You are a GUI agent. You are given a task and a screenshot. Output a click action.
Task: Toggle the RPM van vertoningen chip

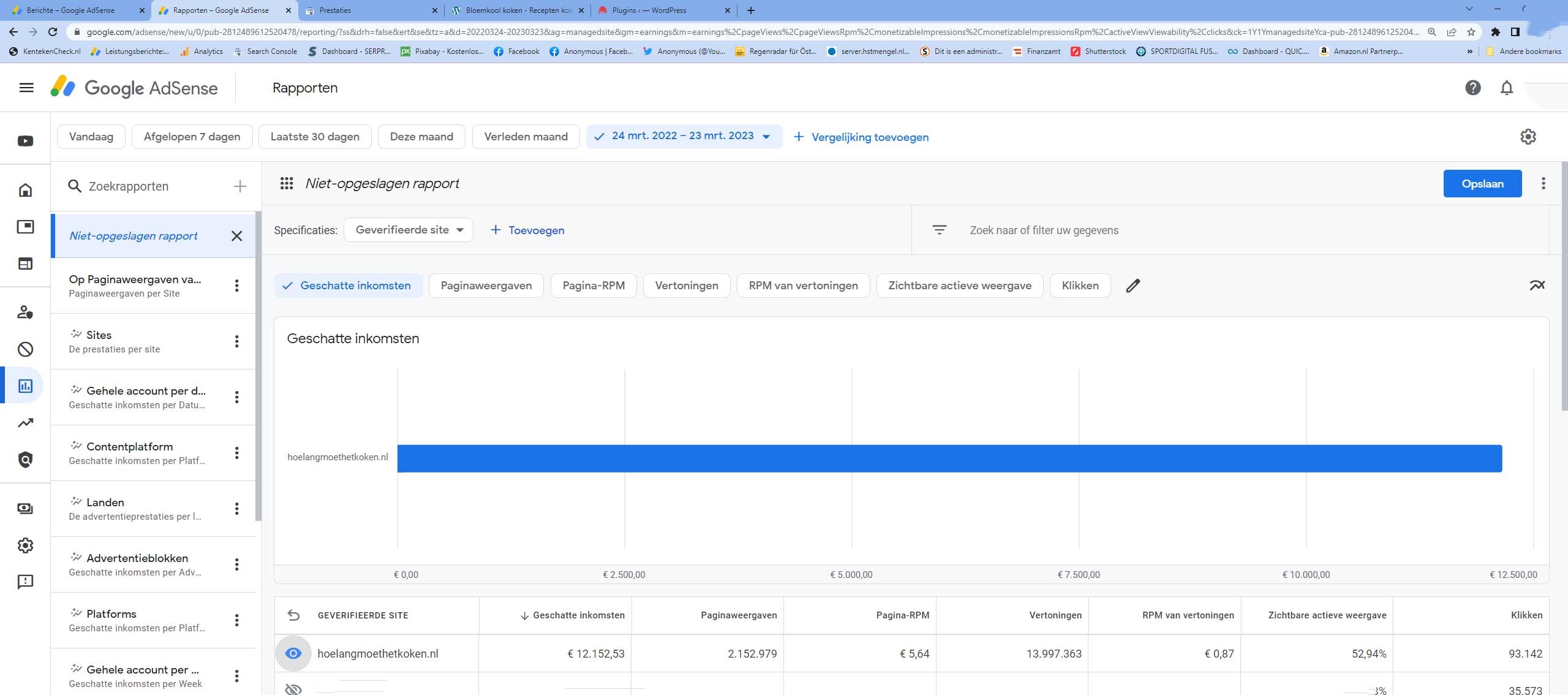(x=803, y=286)
